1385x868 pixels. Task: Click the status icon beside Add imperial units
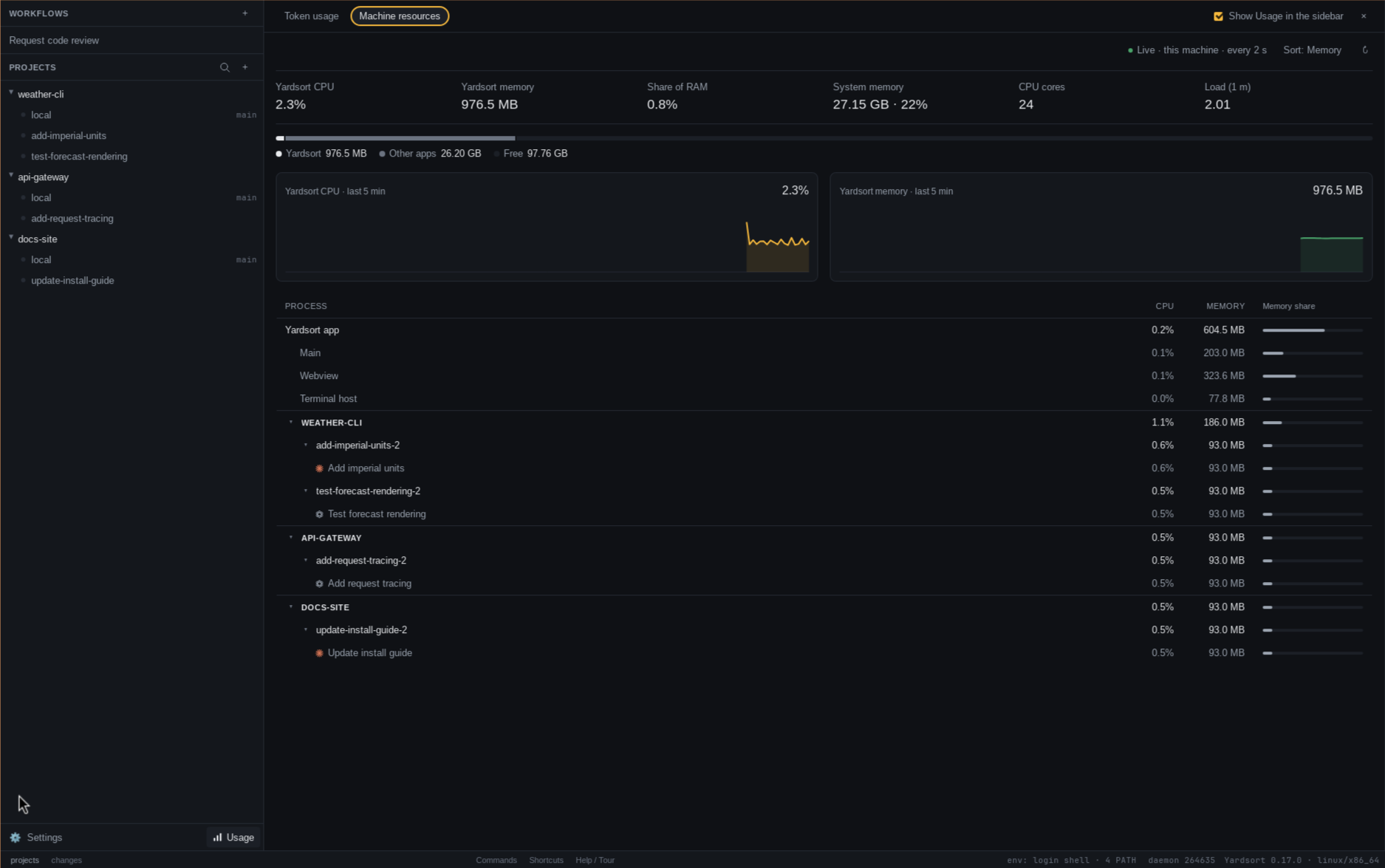point(319,468)
